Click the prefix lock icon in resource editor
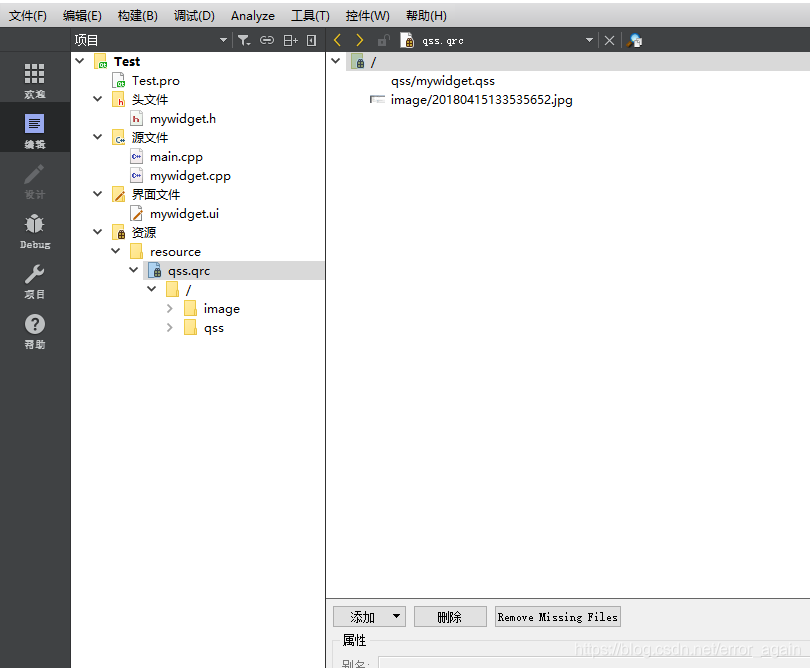Image resolution: width=810 pixels, height=668 pixels. [x=358, y=61]
